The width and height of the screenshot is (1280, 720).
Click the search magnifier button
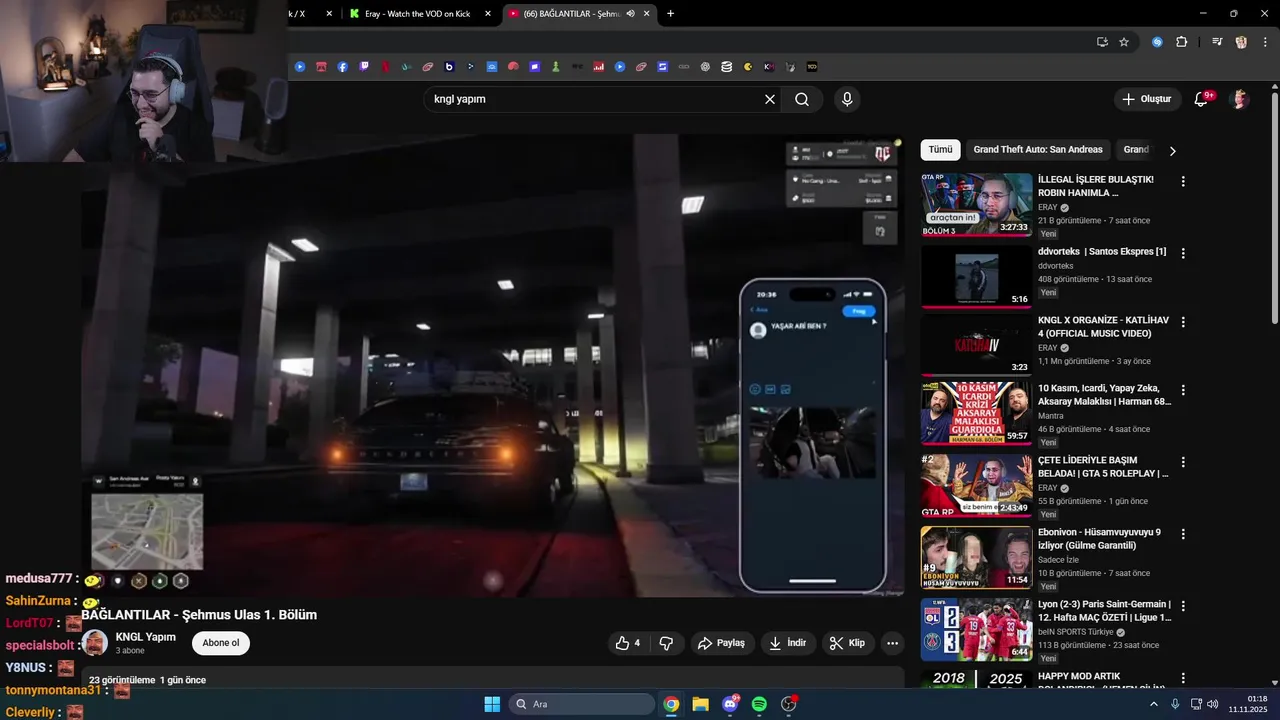click(x=802, y=99)
